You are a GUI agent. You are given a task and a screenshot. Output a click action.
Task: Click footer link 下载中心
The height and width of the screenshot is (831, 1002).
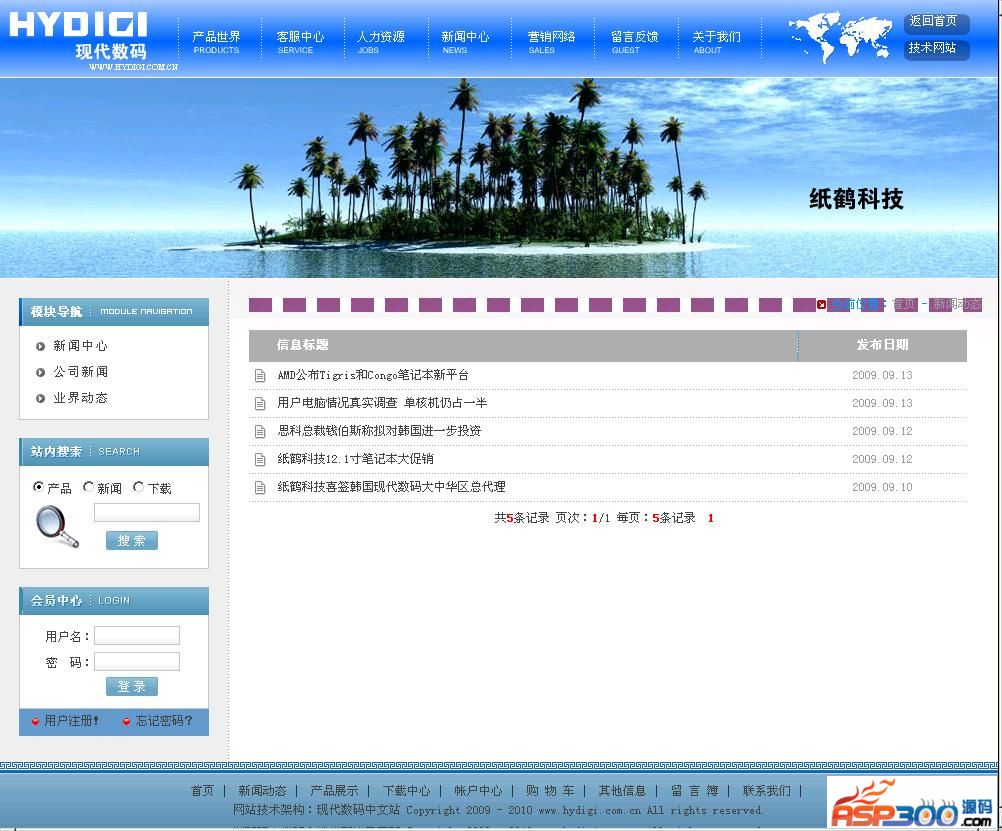click(406, 791)
